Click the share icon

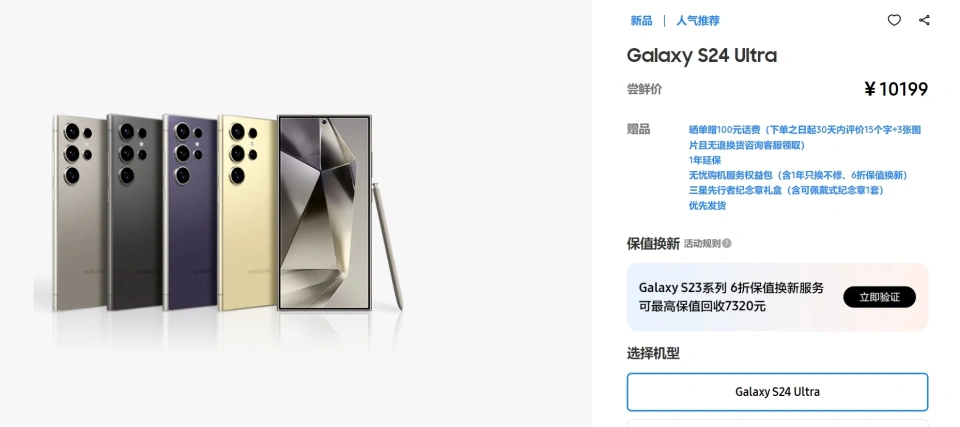[x=924, y=20]
